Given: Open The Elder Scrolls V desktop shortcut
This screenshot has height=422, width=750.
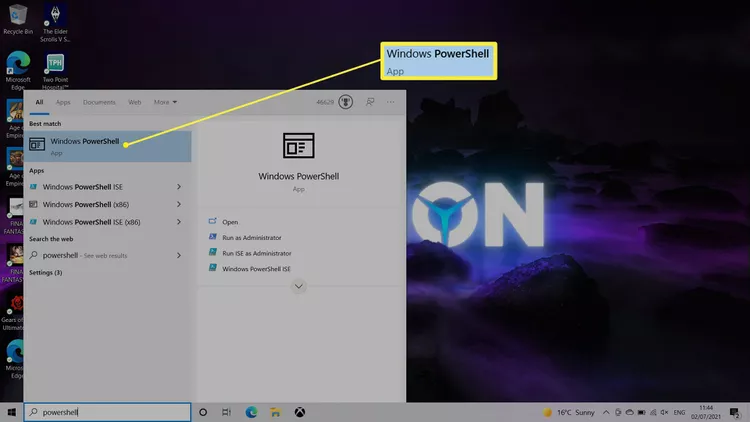Looking at the screenshot, I should pos(55,23).
